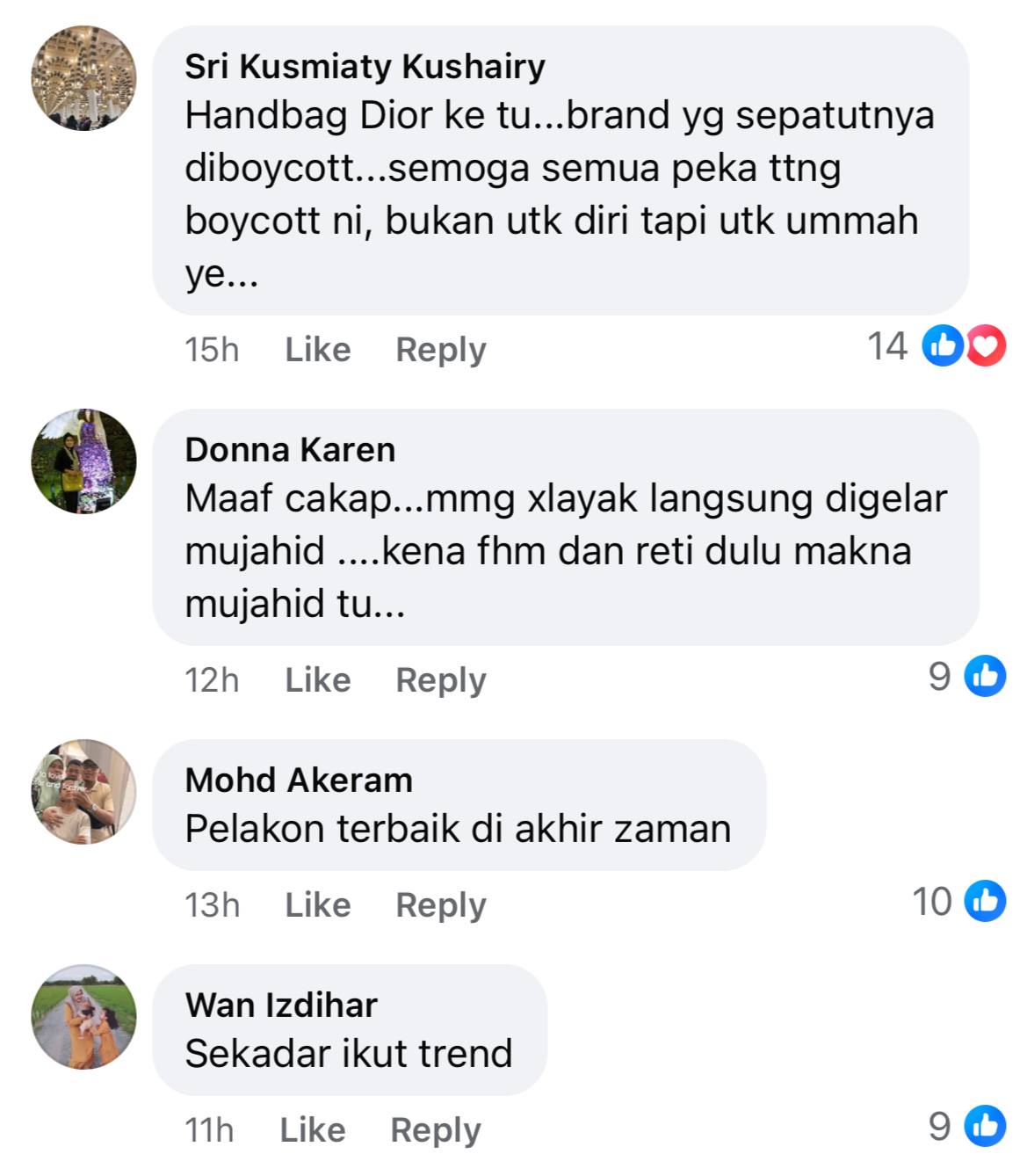Open Donna Karen's profile picture
The height and width of the screenshot is (1176, 1027).
coord(84,461)
